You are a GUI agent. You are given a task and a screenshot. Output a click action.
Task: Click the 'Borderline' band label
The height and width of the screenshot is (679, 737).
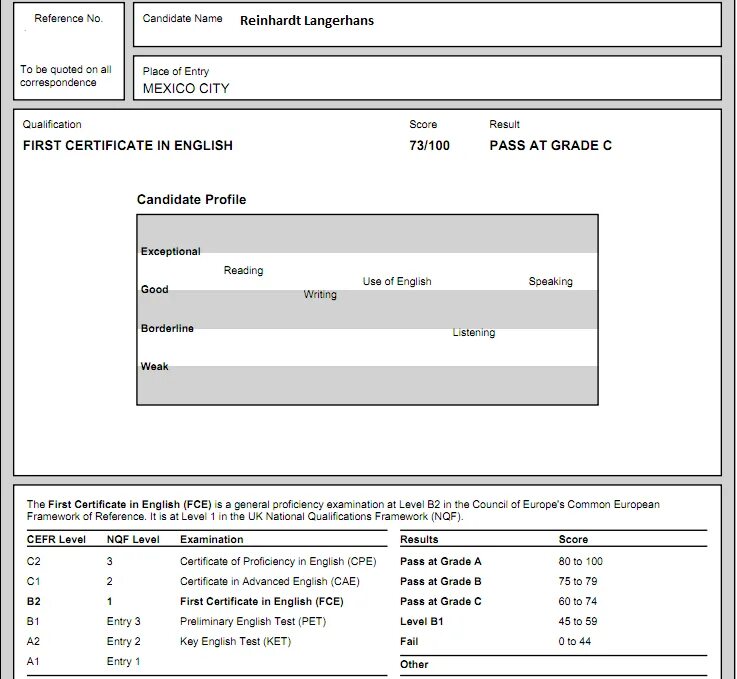coord(167,328)
